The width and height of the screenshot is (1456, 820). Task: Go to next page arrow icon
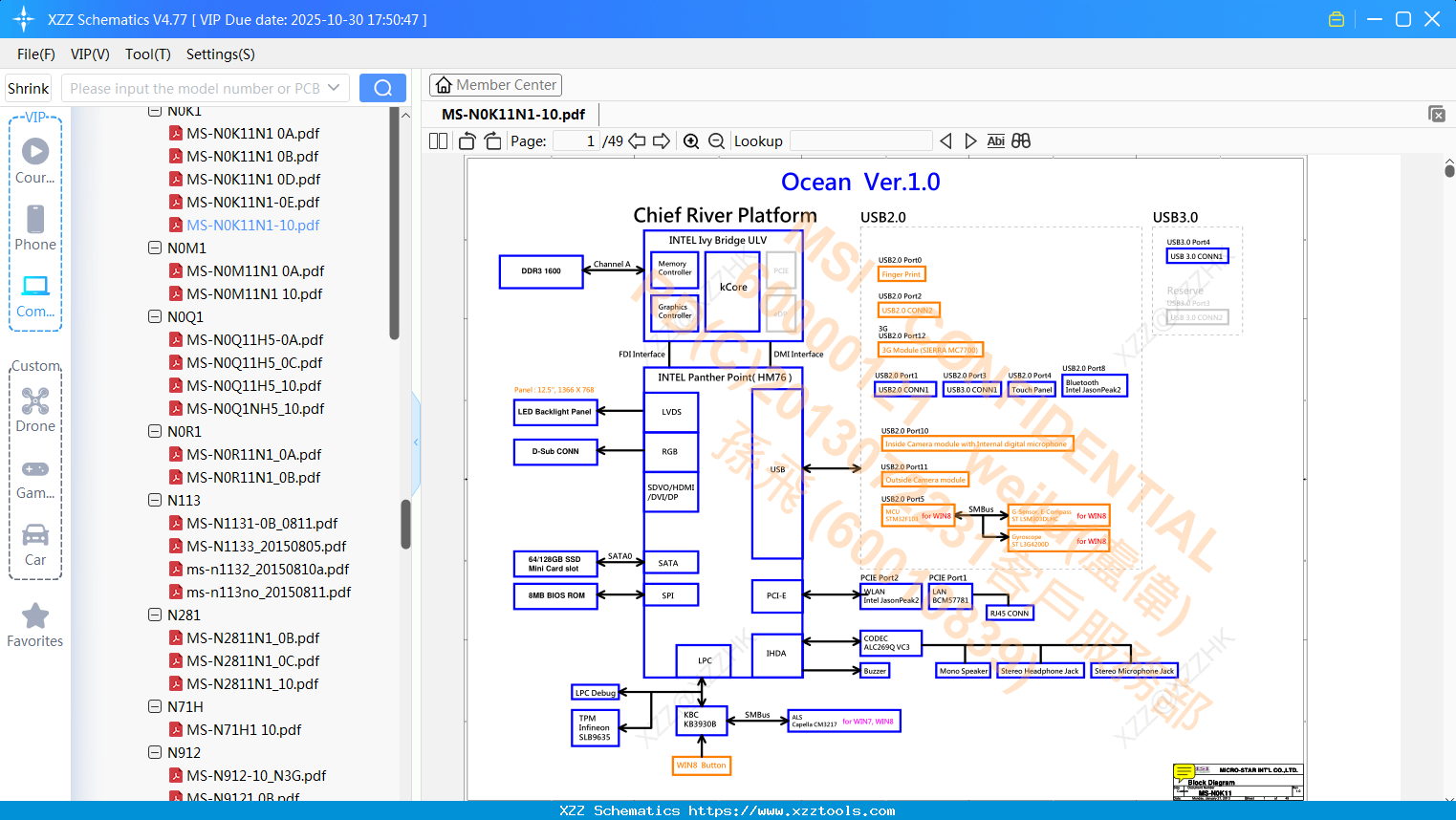click(x=662, y=141)
